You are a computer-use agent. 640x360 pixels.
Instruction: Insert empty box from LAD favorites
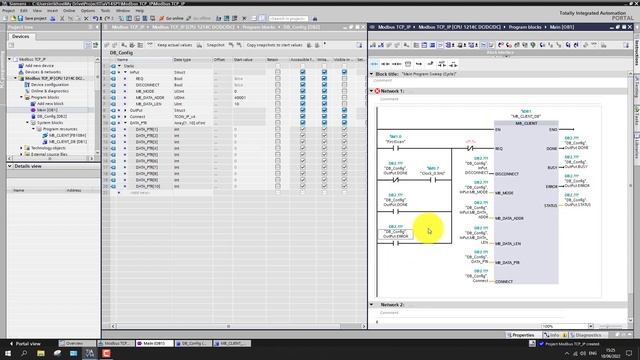[x=408, y=64]
